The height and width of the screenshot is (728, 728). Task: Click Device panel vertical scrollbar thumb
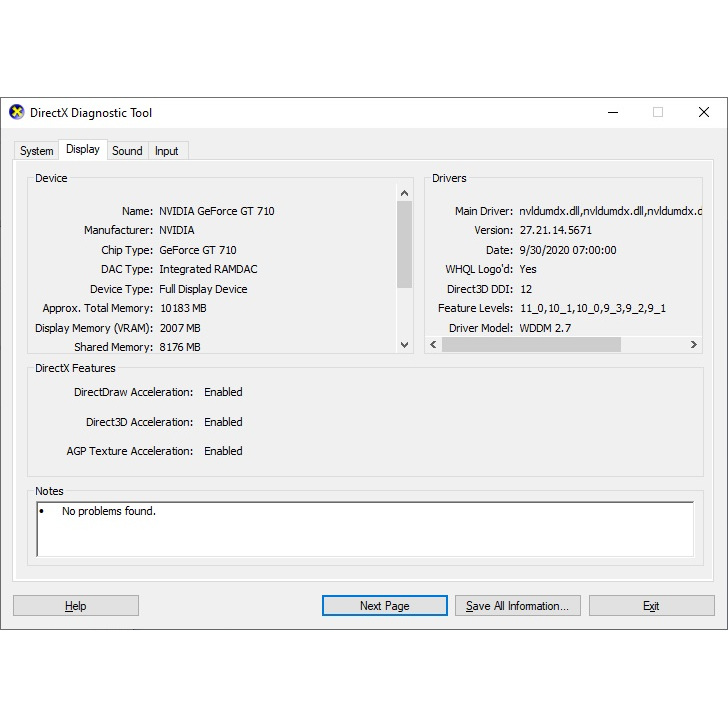pyautogui.click(x=404, y=245)
